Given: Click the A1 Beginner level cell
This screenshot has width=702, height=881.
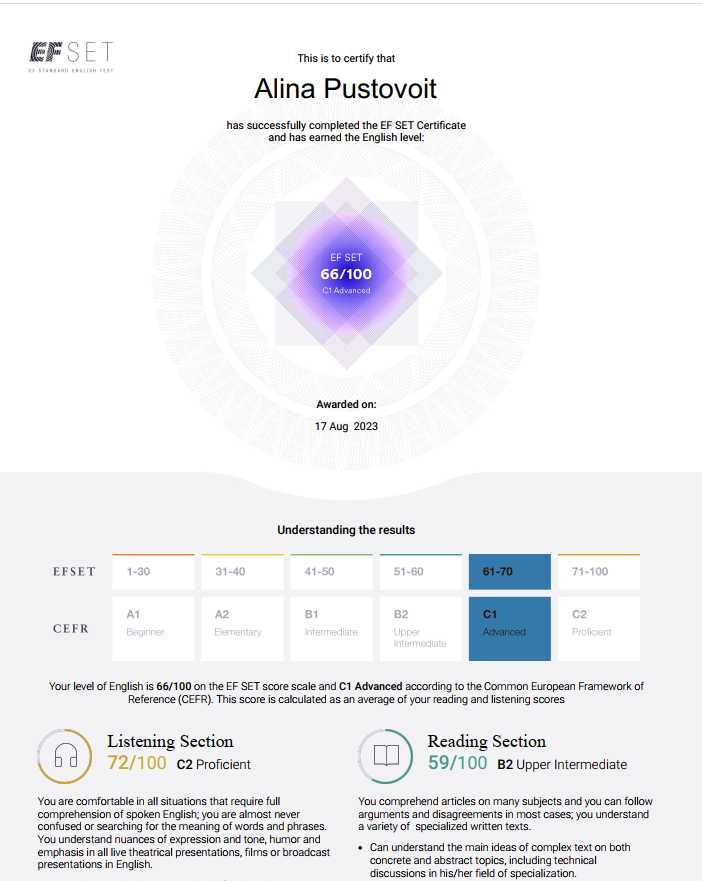Looking at the screenshot, I should click(153, 629).
